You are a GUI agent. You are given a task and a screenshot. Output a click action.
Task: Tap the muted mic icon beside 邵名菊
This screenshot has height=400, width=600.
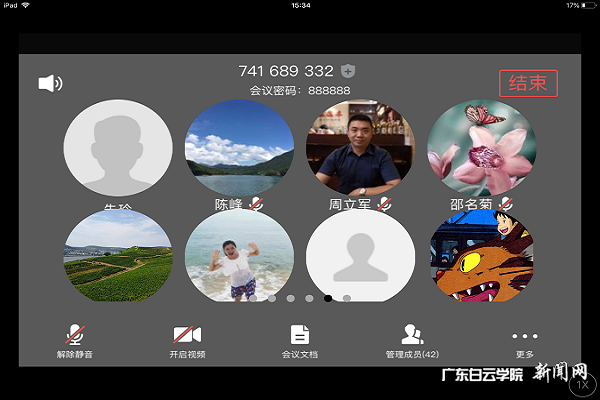point(506,204)
